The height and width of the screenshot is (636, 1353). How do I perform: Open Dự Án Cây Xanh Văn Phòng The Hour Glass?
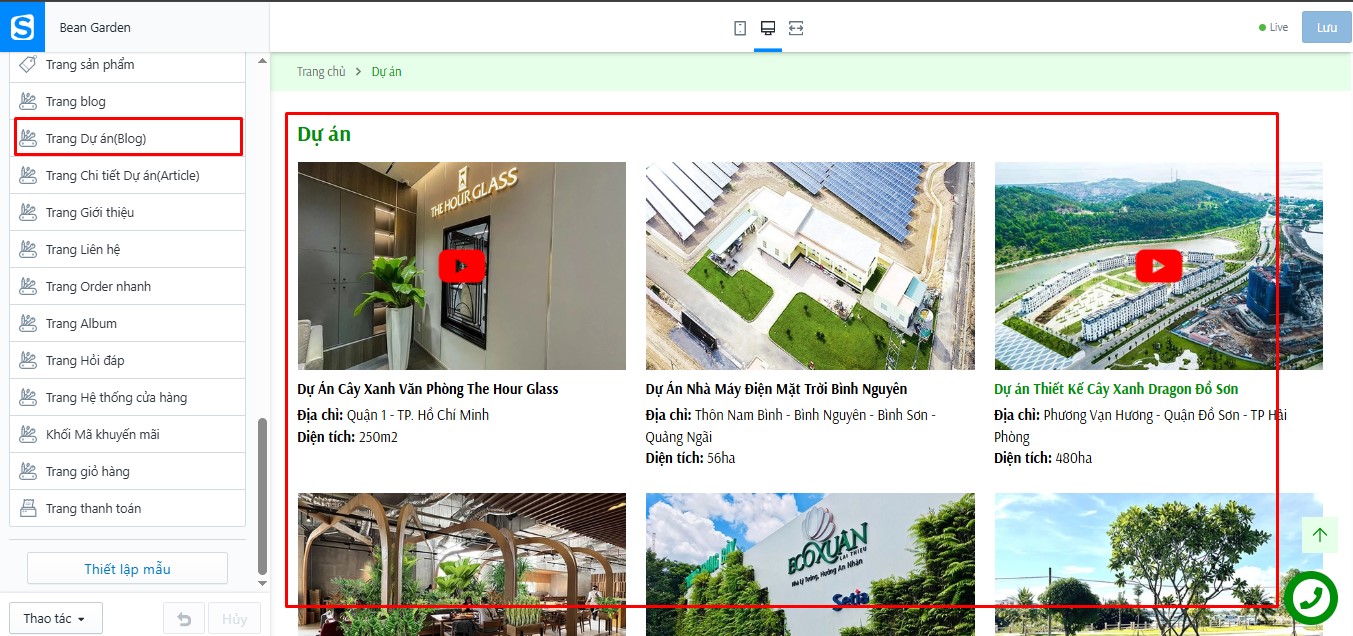click(428, 389)
